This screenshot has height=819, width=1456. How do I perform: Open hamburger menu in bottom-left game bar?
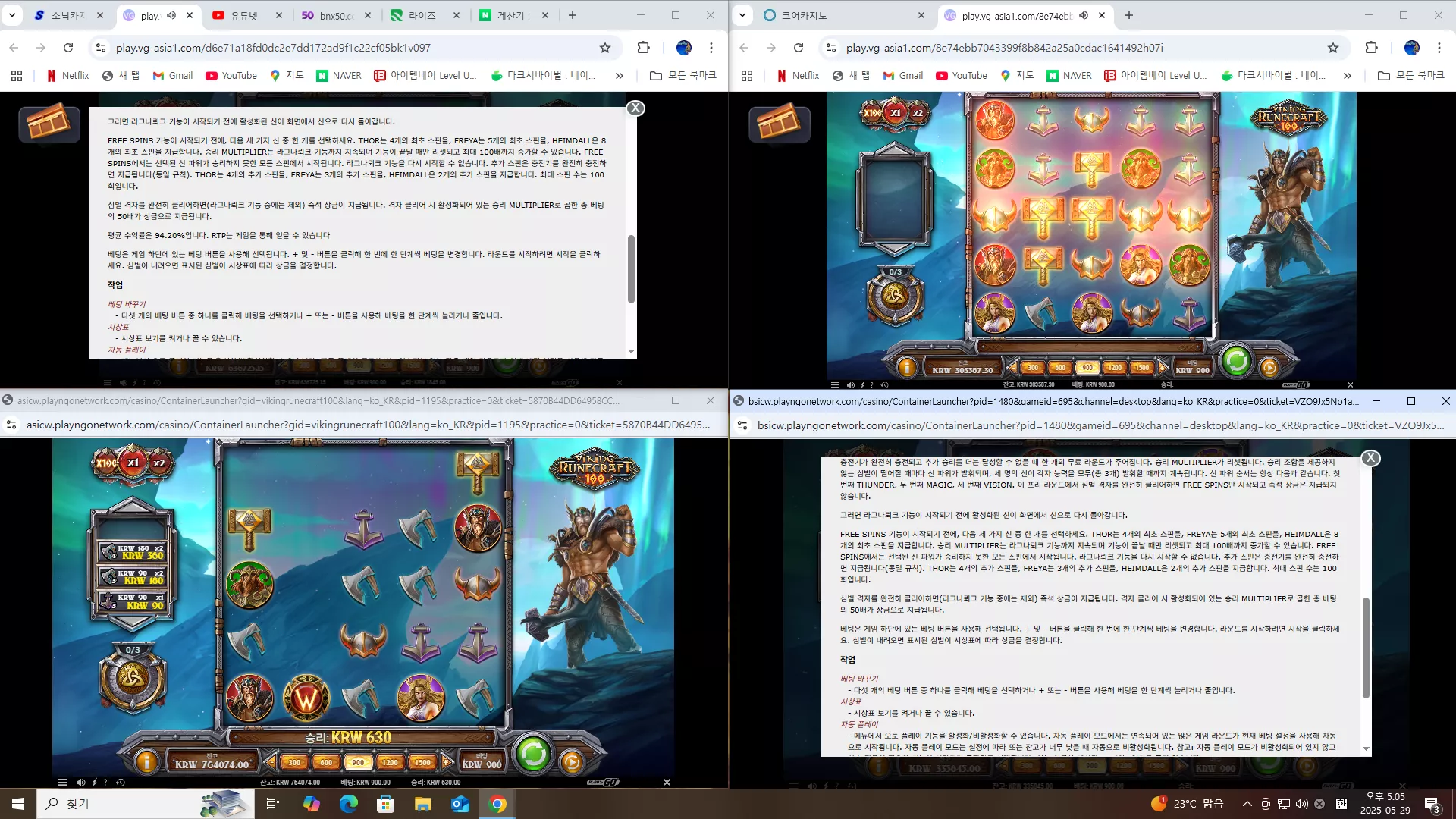(62, 782)
